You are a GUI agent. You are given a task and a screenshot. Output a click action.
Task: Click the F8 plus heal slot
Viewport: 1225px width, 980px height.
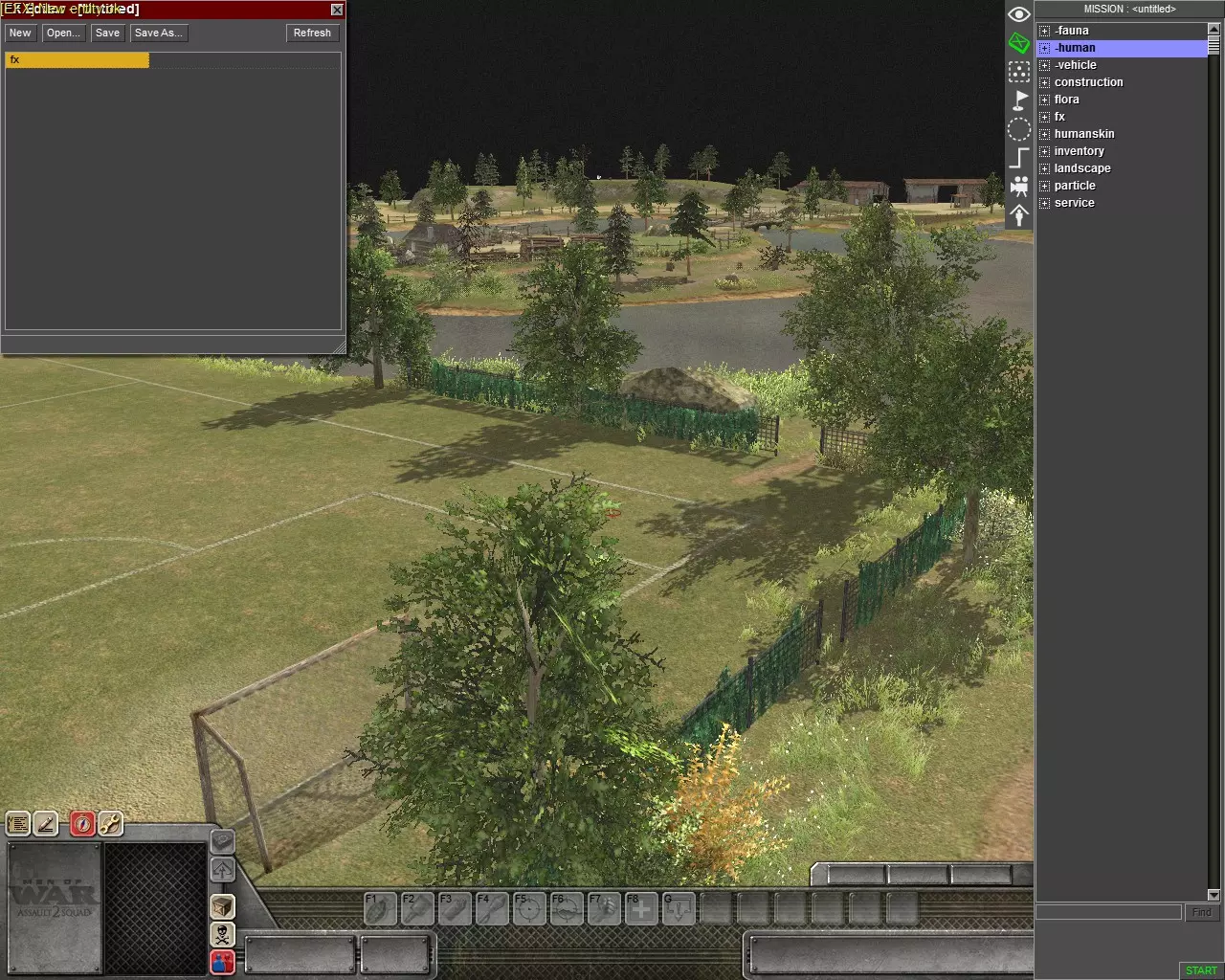click(641, 908)
